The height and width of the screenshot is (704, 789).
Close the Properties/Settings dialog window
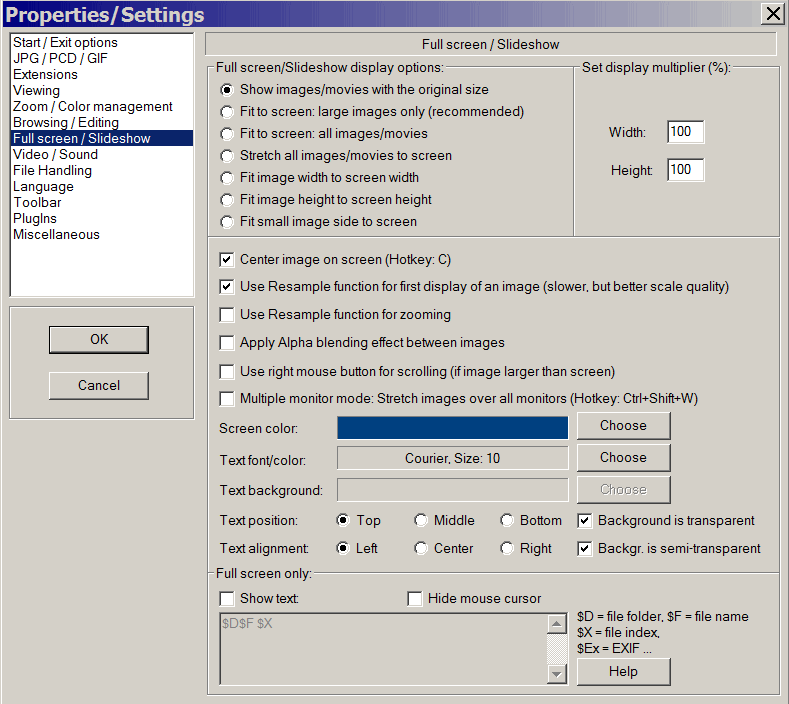pyautogui.click(x=772, y=14)
